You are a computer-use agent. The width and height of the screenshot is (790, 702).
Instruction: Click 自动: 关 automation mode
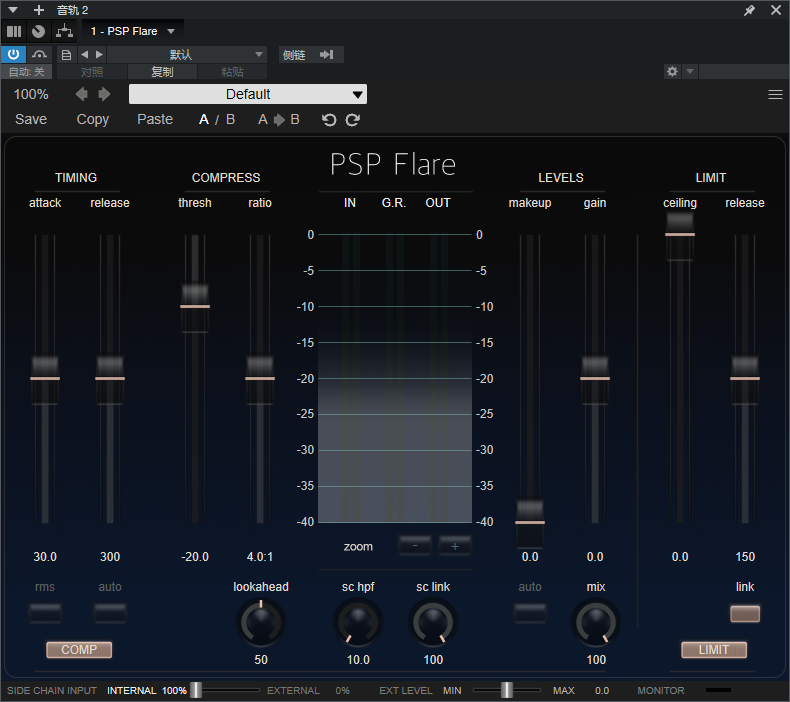(x=26, y=72)
